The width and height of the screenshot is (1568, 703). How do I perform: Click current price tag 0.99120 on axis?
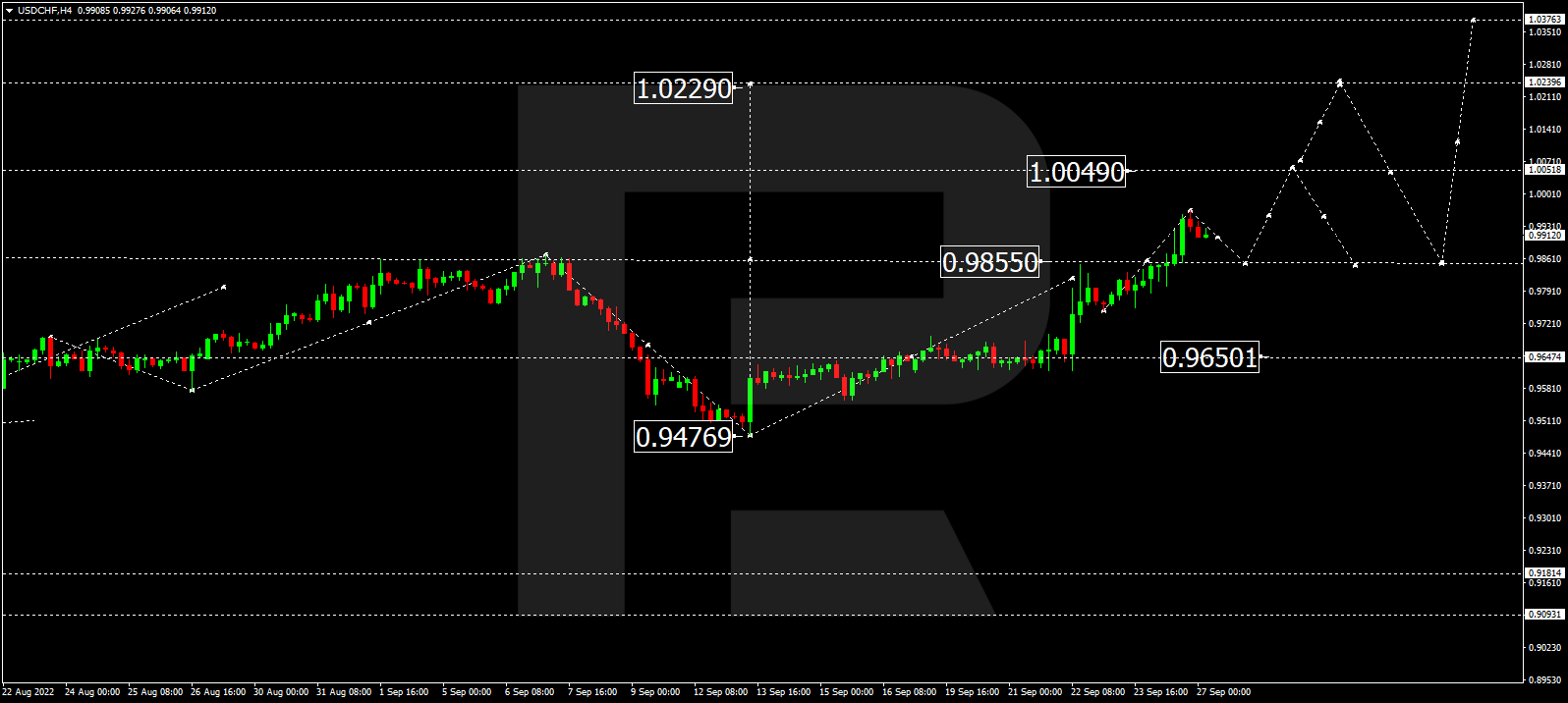[x=1544, y=236]
